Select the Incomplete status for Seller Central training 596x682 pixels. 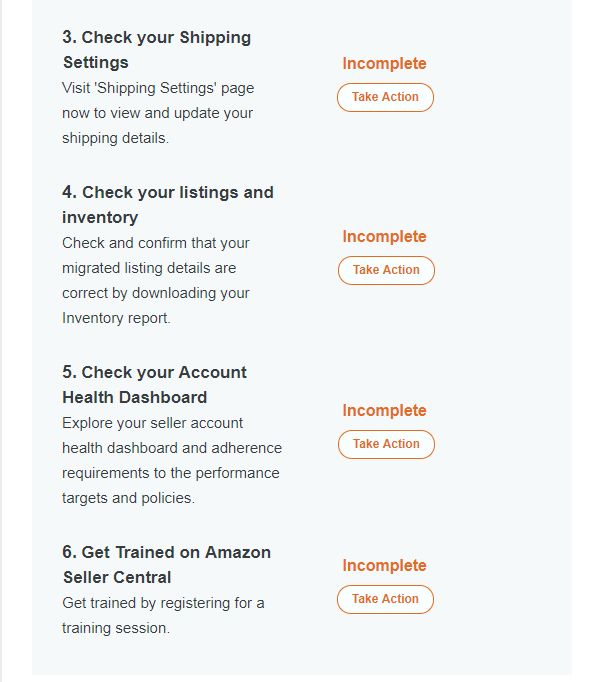(384, 565)
